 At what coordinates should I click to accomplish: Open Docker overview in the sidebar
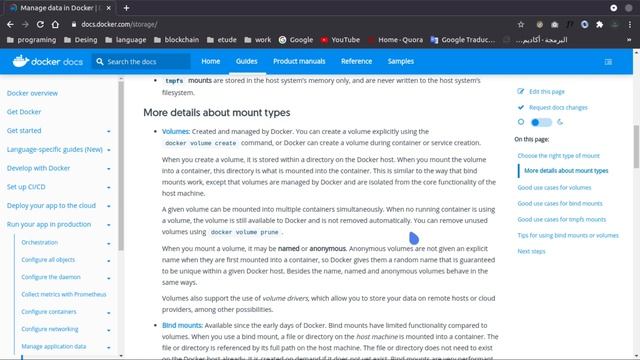point(32,93)
